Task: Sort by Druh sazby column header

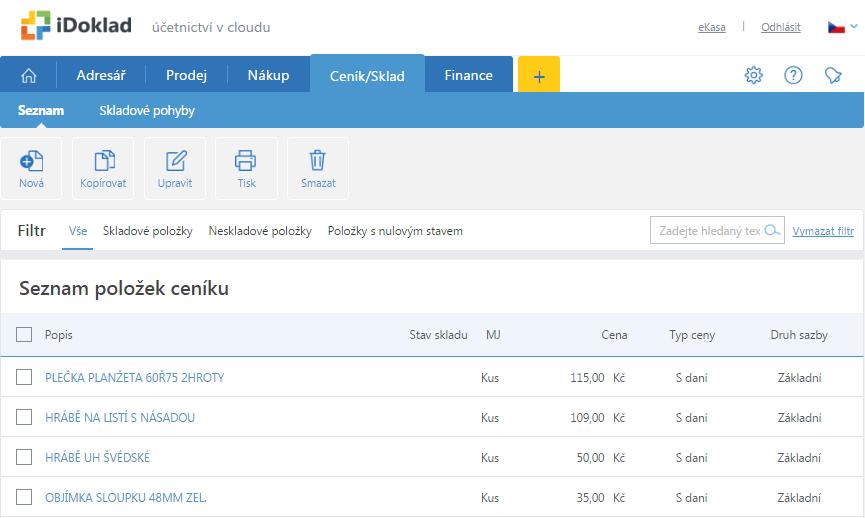Action: [799, 335]
